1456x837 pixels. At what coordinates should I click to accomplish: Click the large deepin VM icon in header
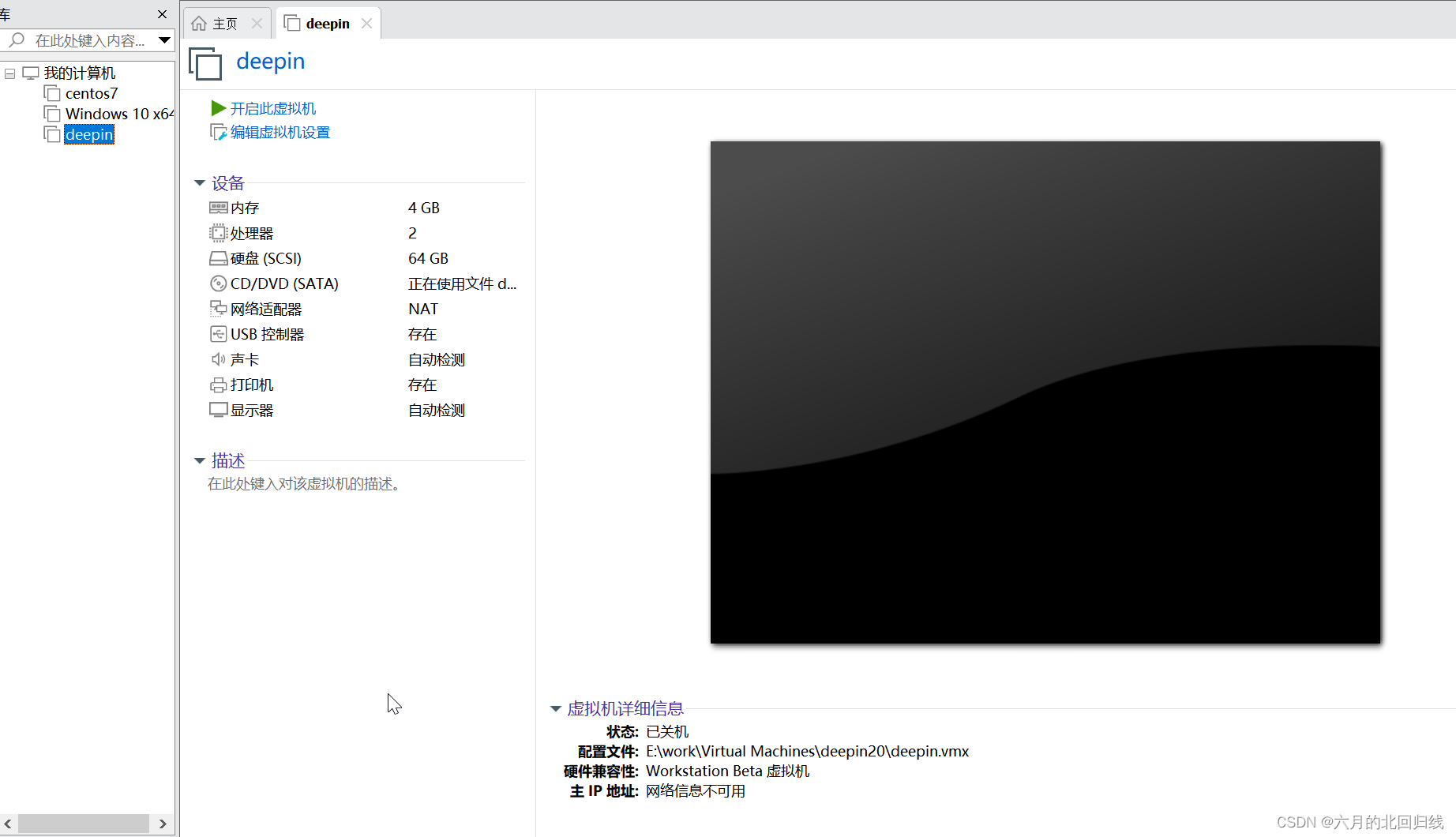point(205,63)
